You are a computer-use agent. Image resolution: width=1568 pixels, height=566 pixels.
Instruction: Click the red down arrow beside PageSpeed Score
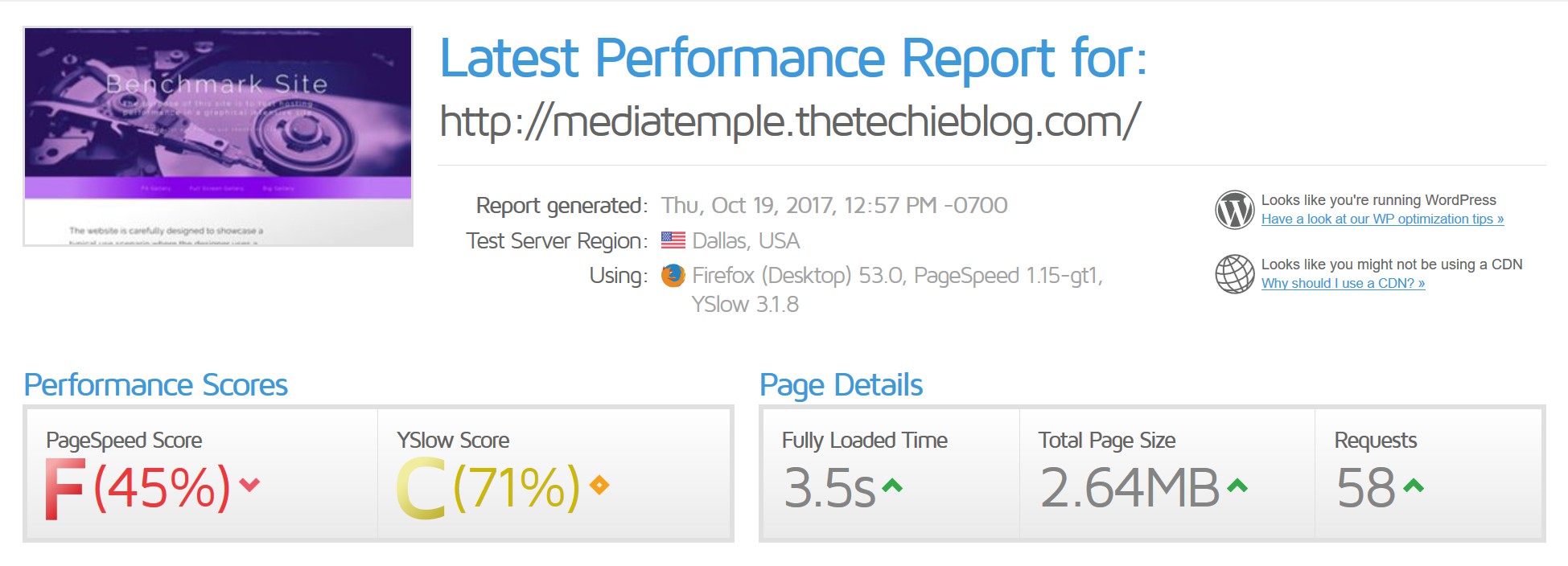(249, 485)
